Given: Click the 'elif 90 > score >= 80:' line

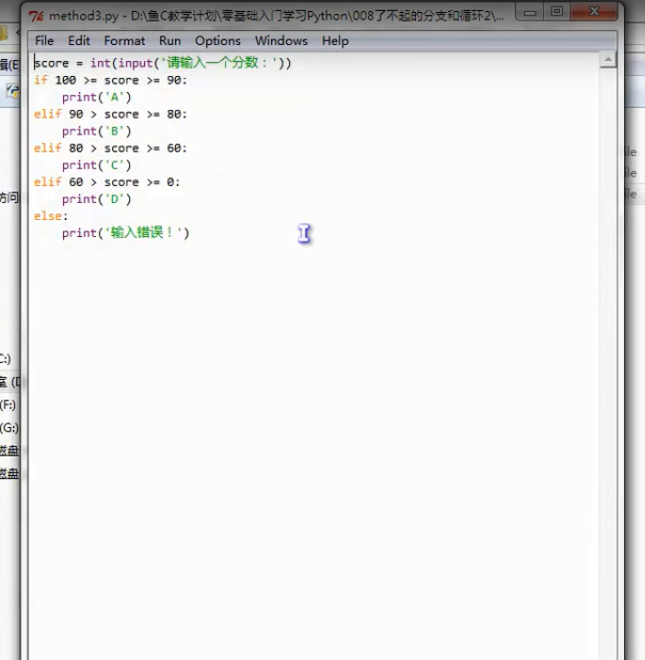Looking at the screenshot, I should (110, 114).
